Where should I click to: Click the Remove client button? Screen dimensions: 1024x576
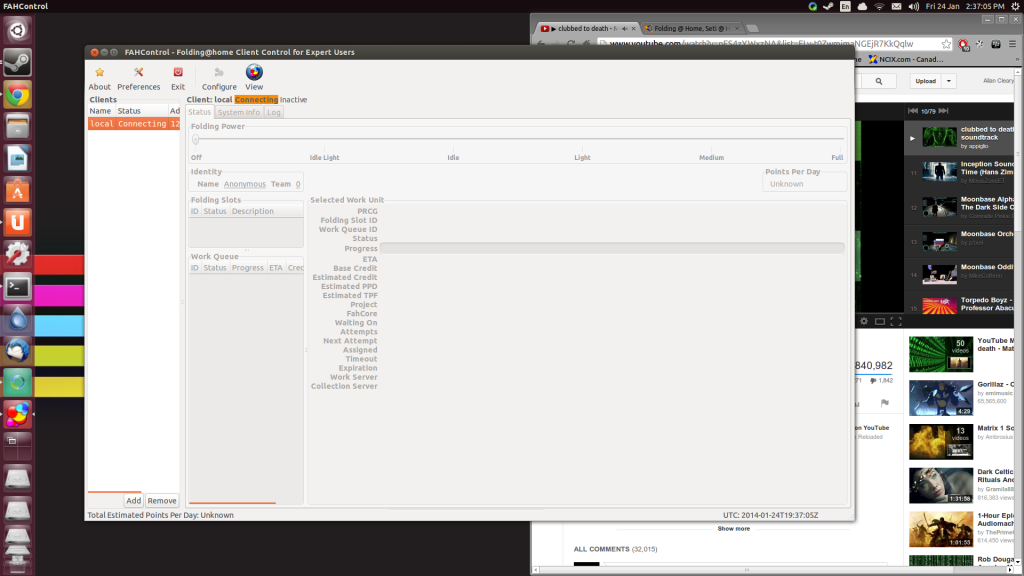(162, 501)
